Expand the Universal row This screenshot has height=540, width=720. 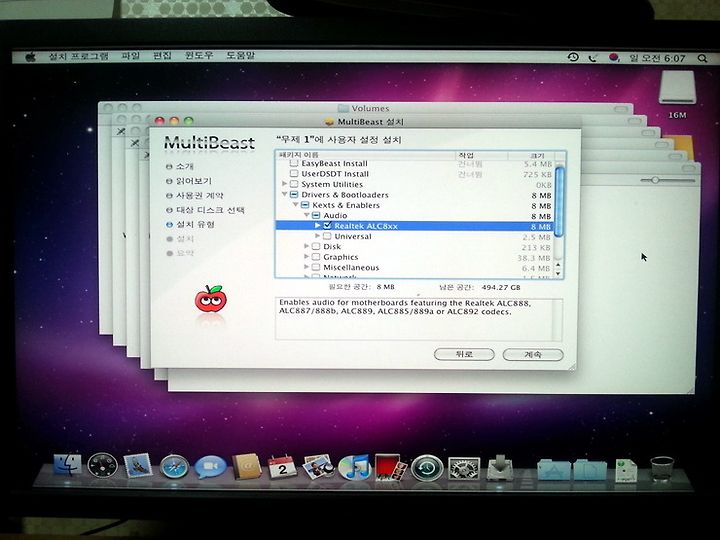pyautogui.click(x=317, y=236)
